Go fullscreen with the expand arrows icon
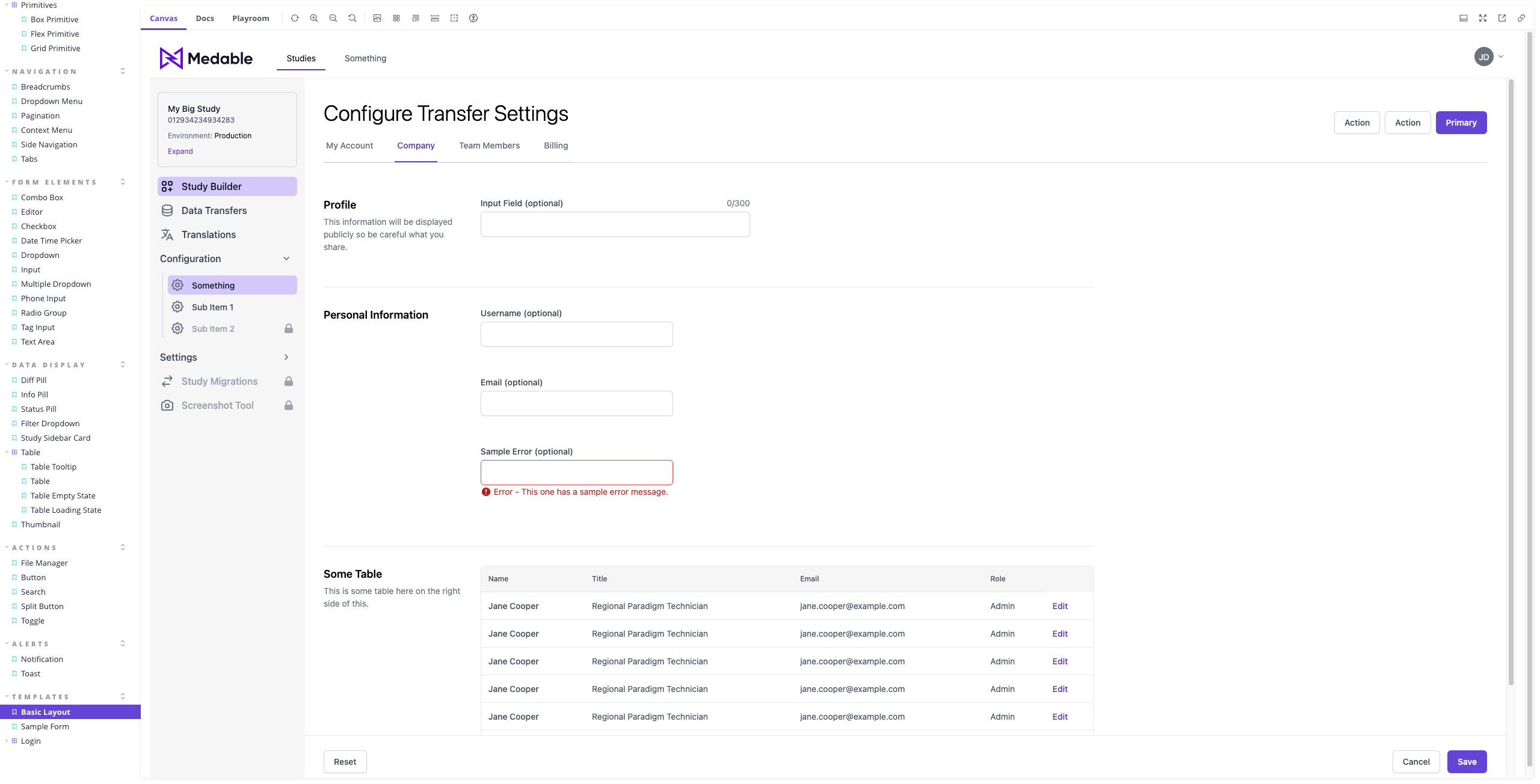The height and width of the screenshot is (784, 1540). [1483, 18]
